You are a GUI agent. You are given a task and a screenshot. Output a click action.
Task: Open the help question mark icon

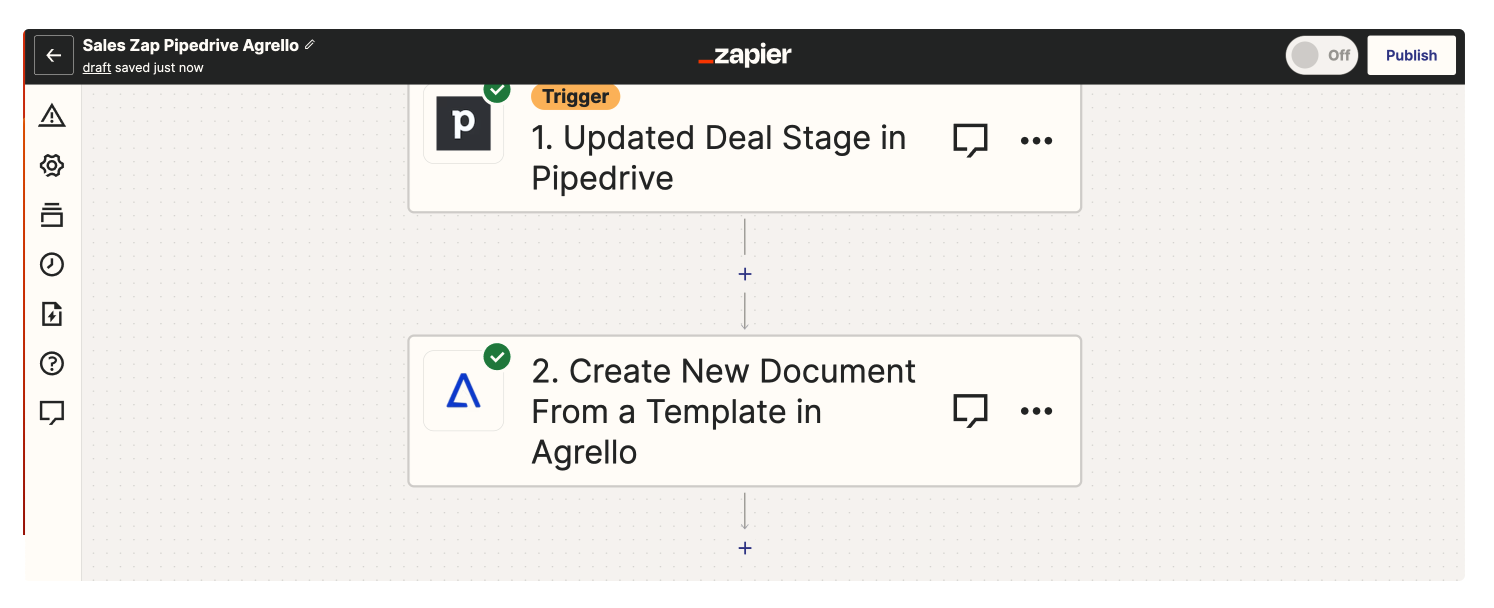coord(52,363)
